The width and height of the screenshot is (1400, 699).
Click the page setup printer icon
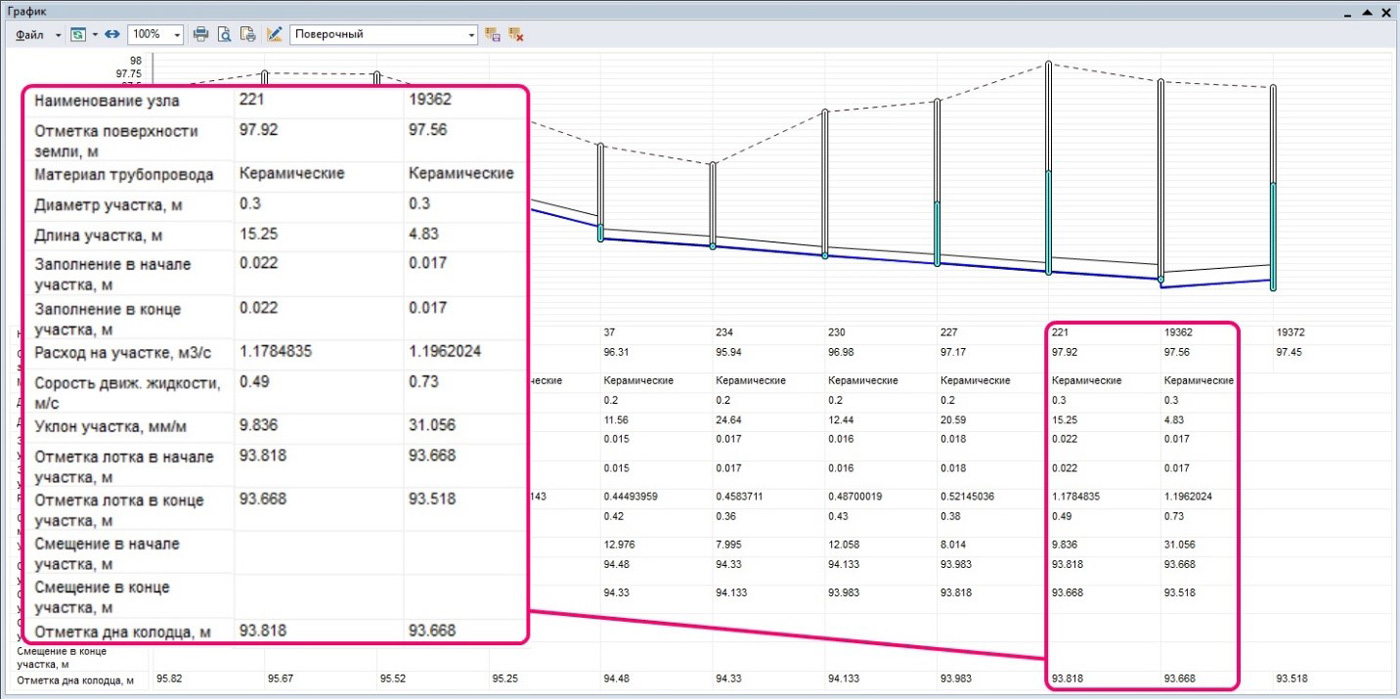[248, 34]
